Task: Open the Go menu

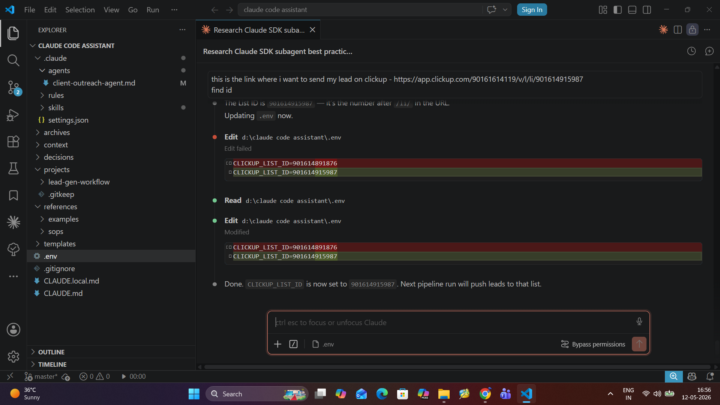Action: [x=133, y=10]
